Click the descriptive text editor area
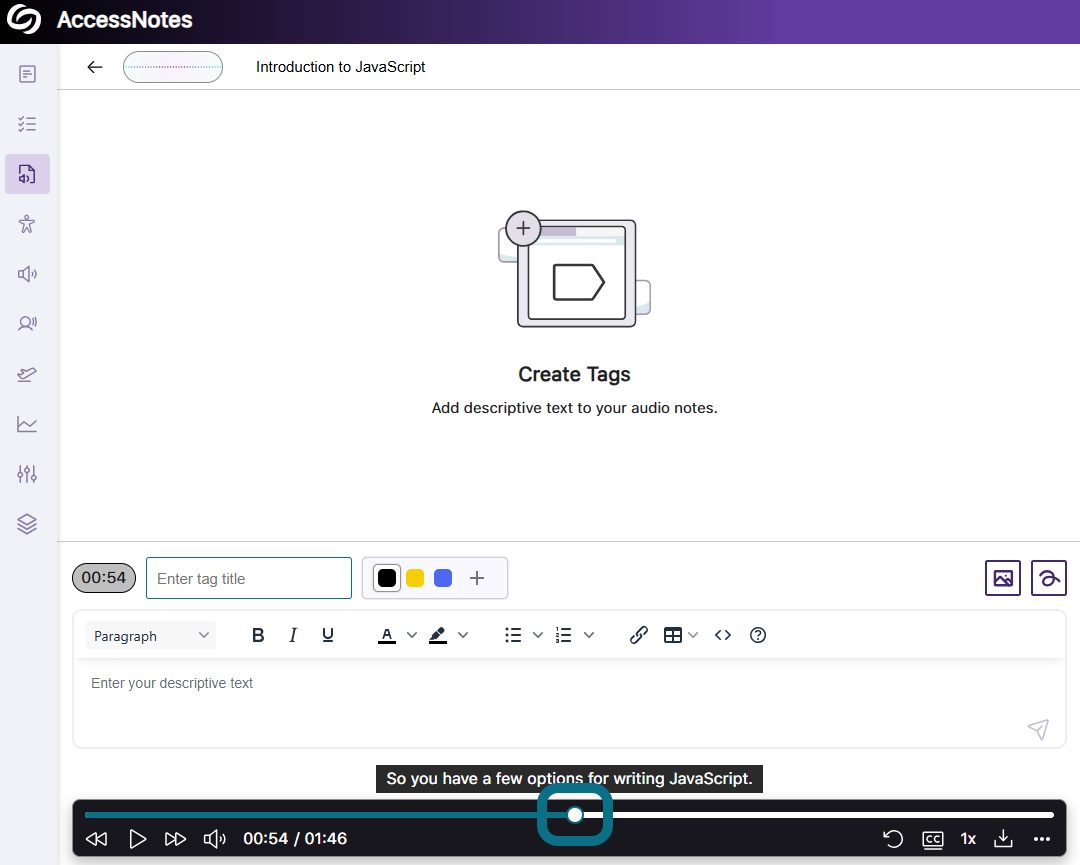 click(569, 702)
